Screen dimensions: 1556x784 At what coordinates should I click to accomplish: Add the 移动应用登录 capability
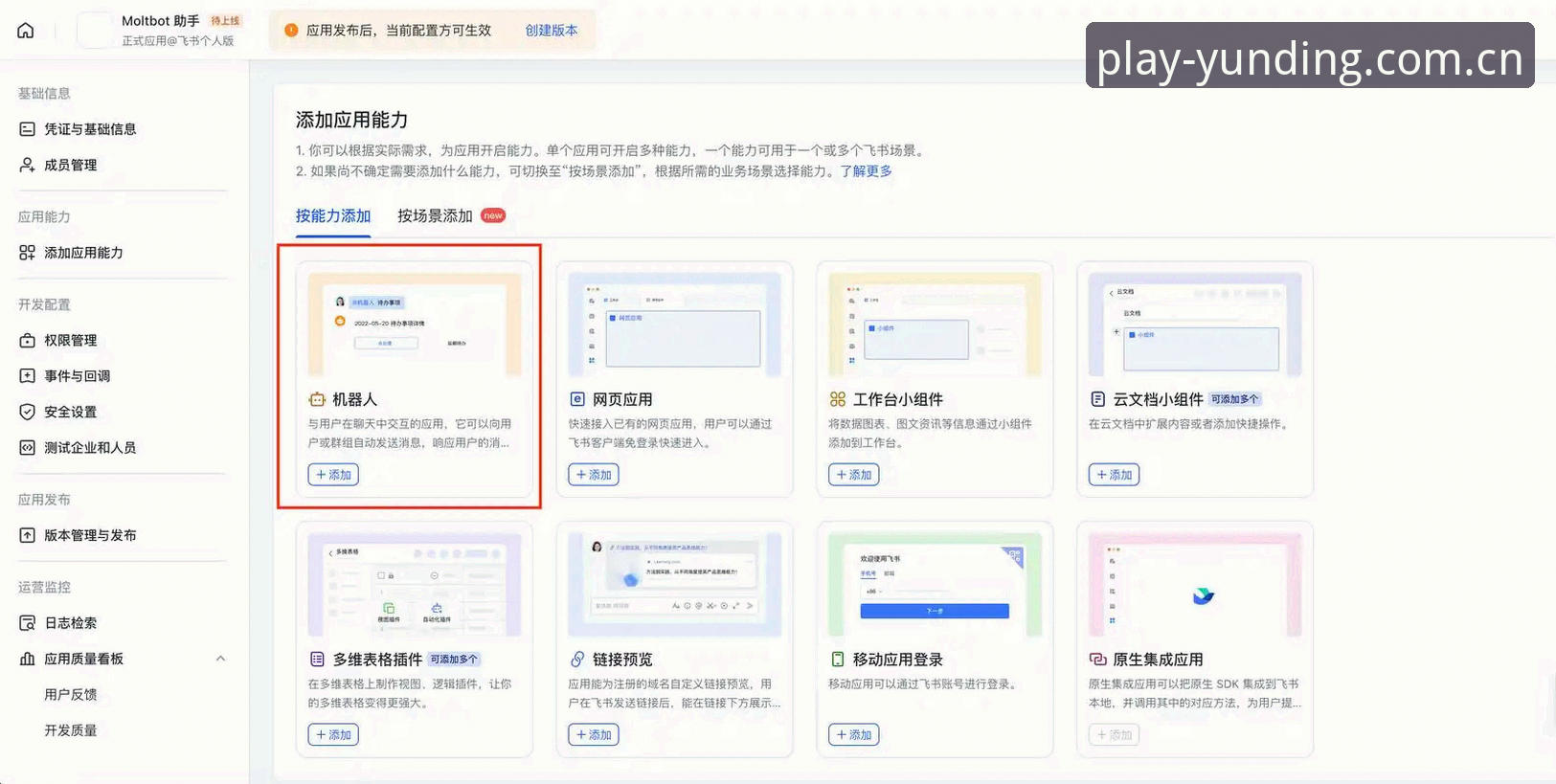854,735
